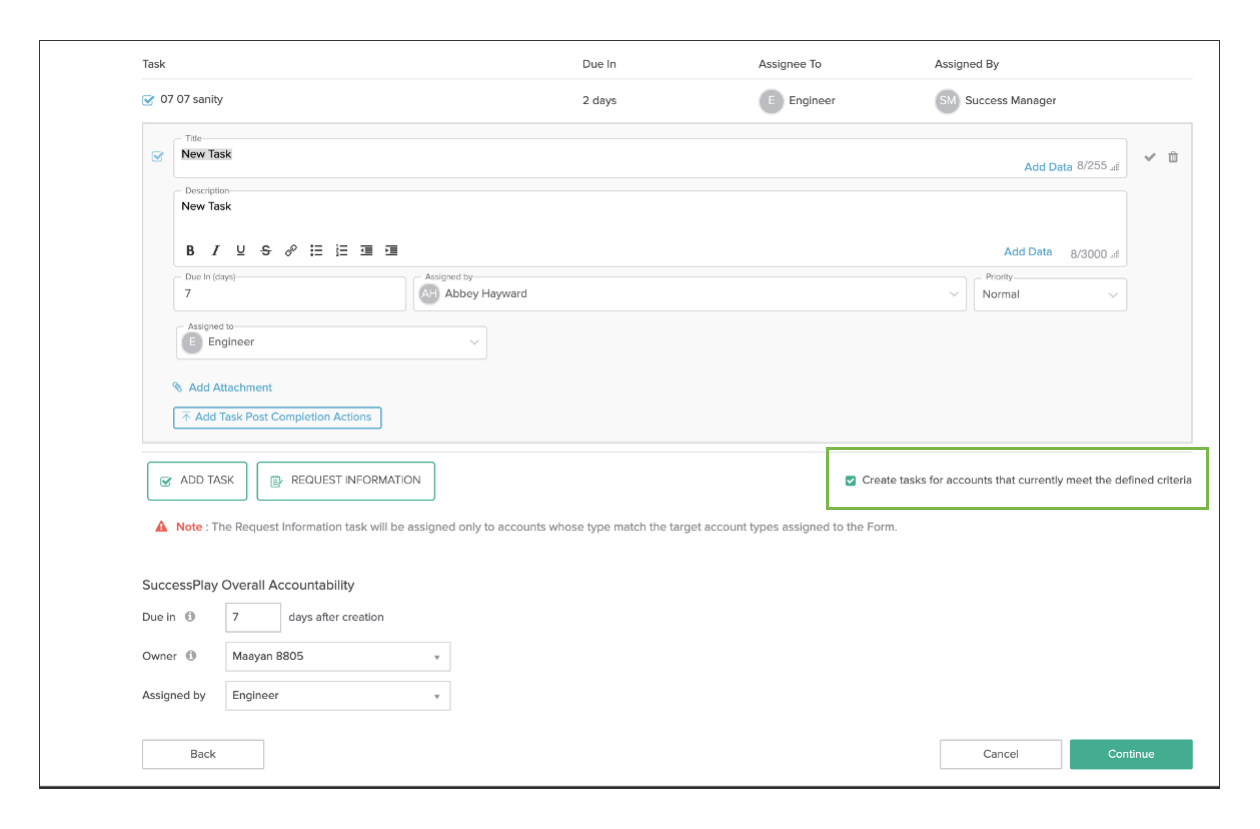Insert a hyperlink using the link icon

[x=291, y=251]
